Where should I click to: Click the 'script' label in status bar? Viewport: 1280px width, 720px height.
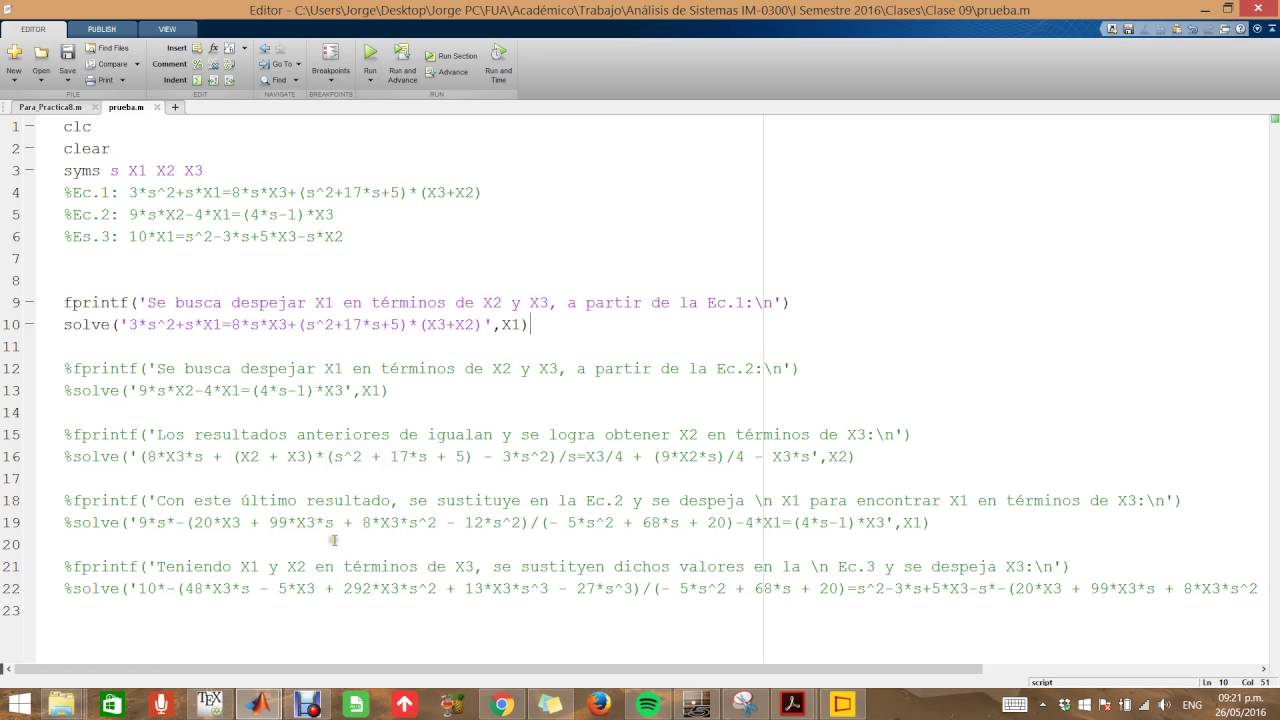click(x=1042, y=682)
